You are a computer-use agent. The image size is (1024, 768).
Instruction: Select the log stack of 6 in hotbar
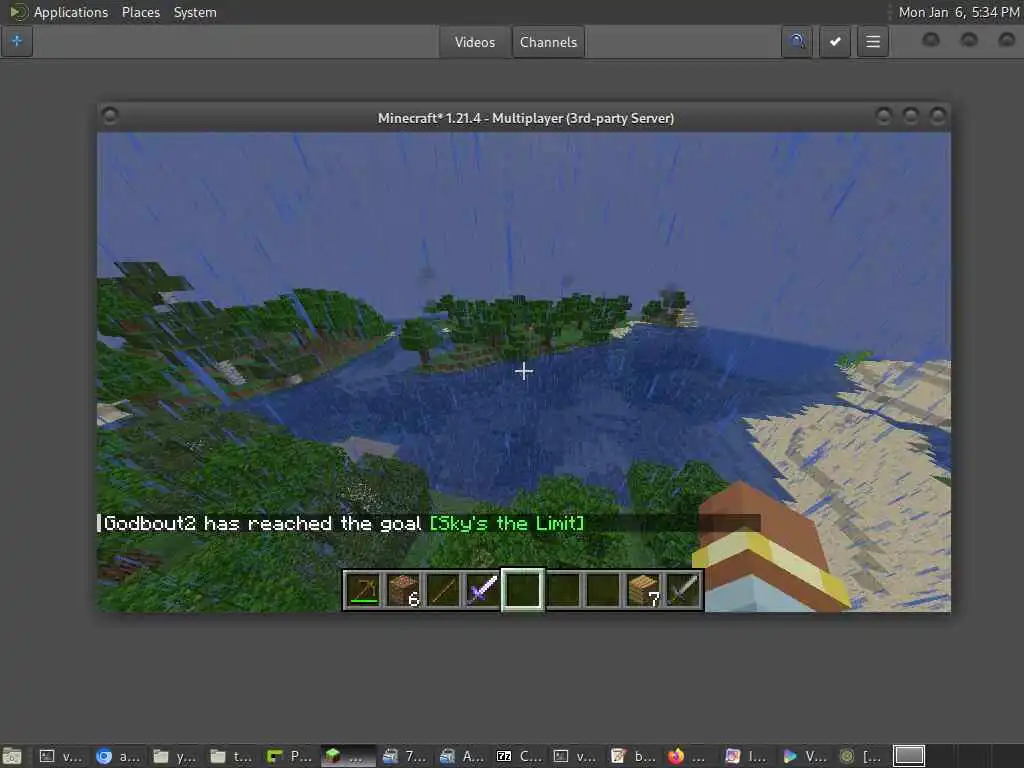(x=404, y=590)
